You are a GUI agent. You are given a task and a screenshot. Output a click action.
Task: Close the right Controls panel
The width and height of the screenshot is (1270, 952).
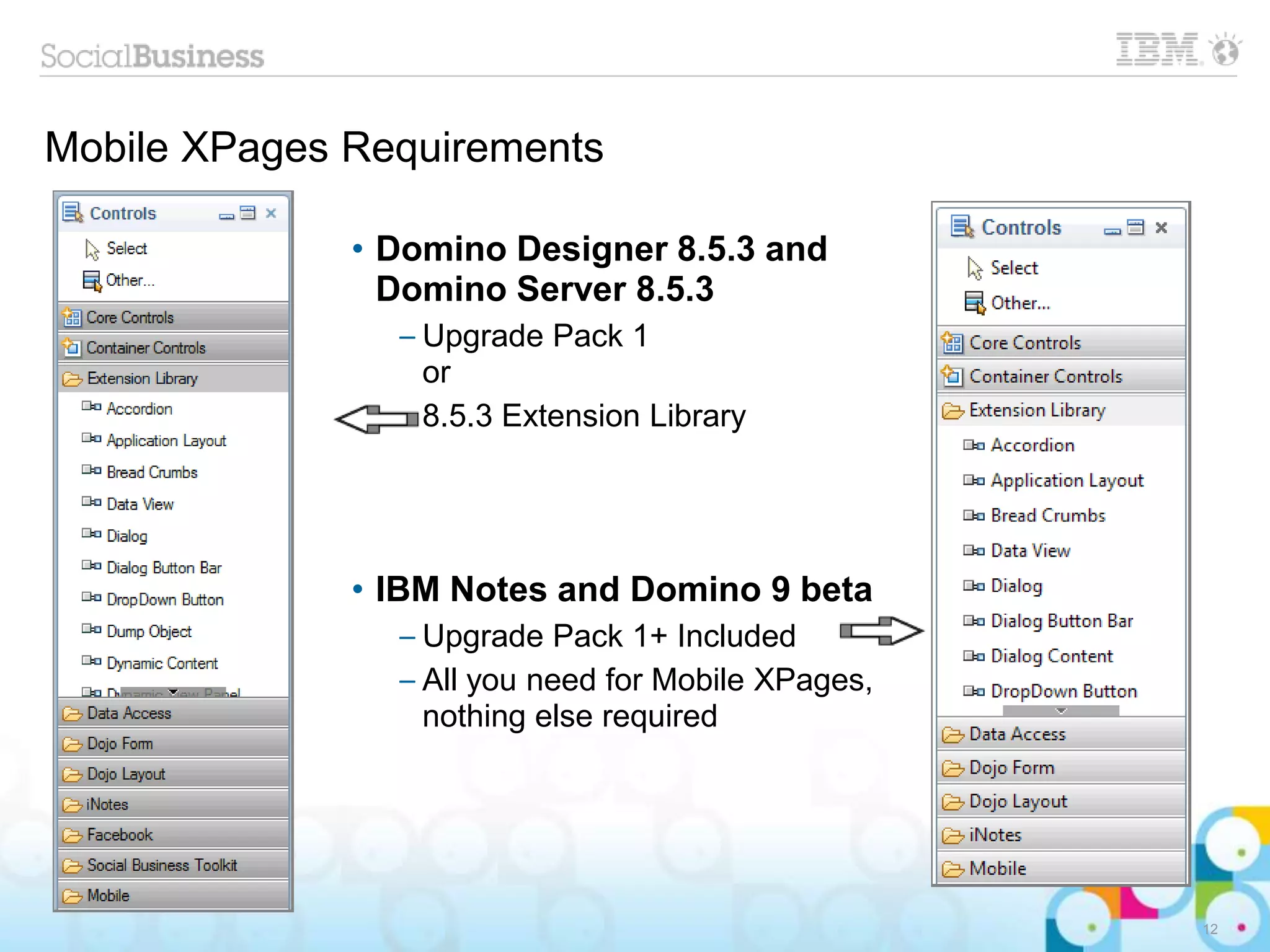click(x=1161, y=228)
